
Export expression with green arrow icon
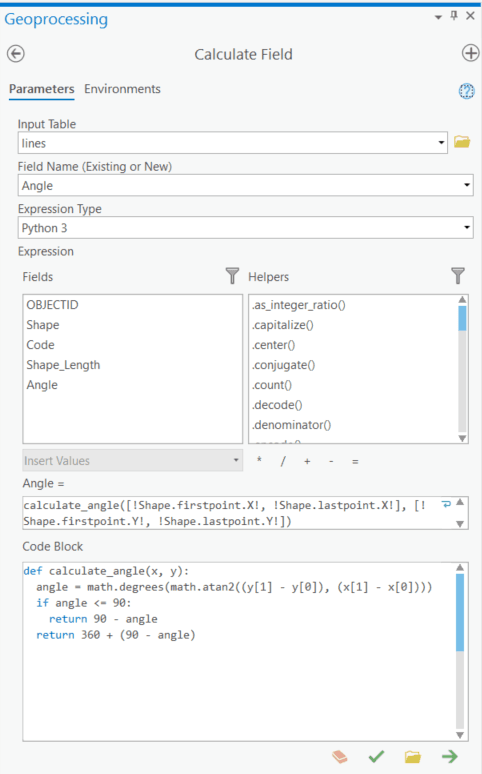[449, 756]
